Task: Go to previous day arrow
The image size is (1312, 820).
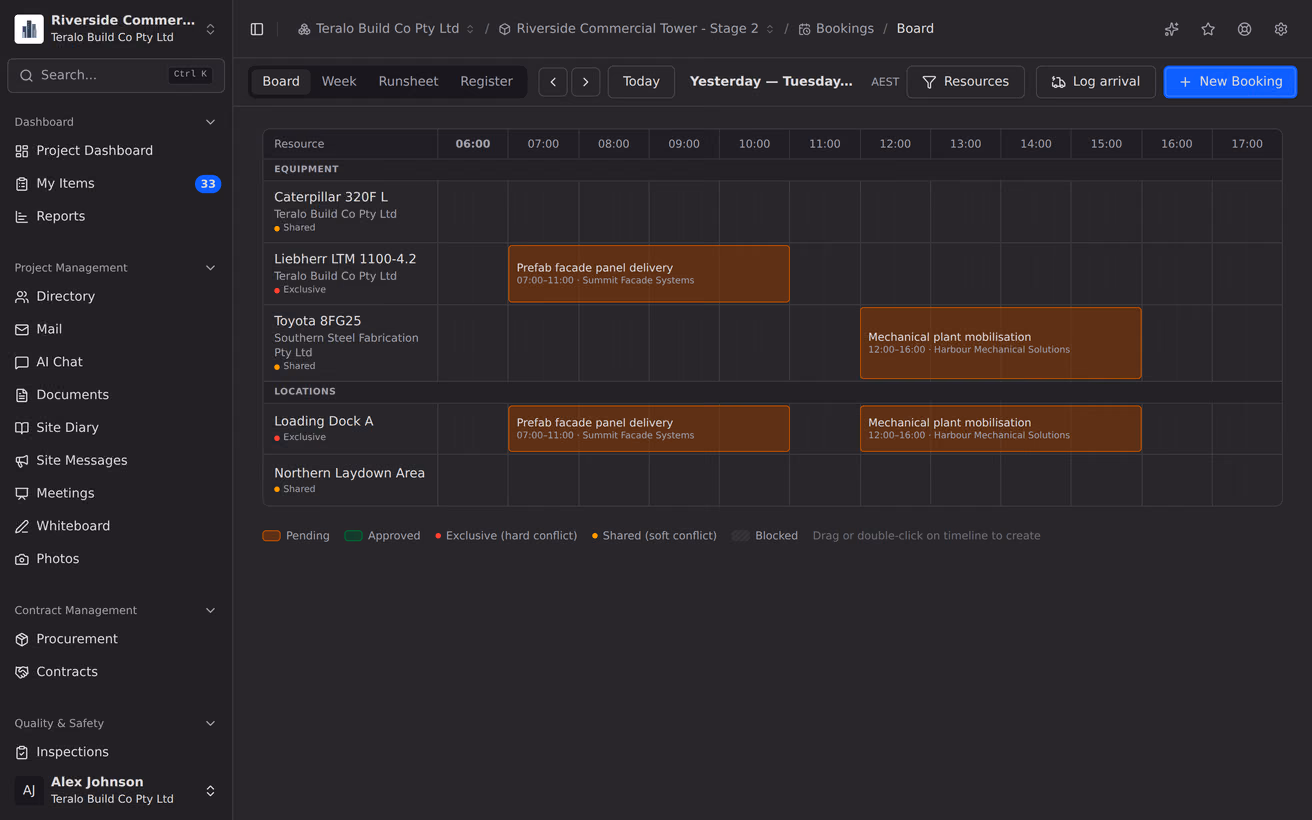Action: pos(553,82)
